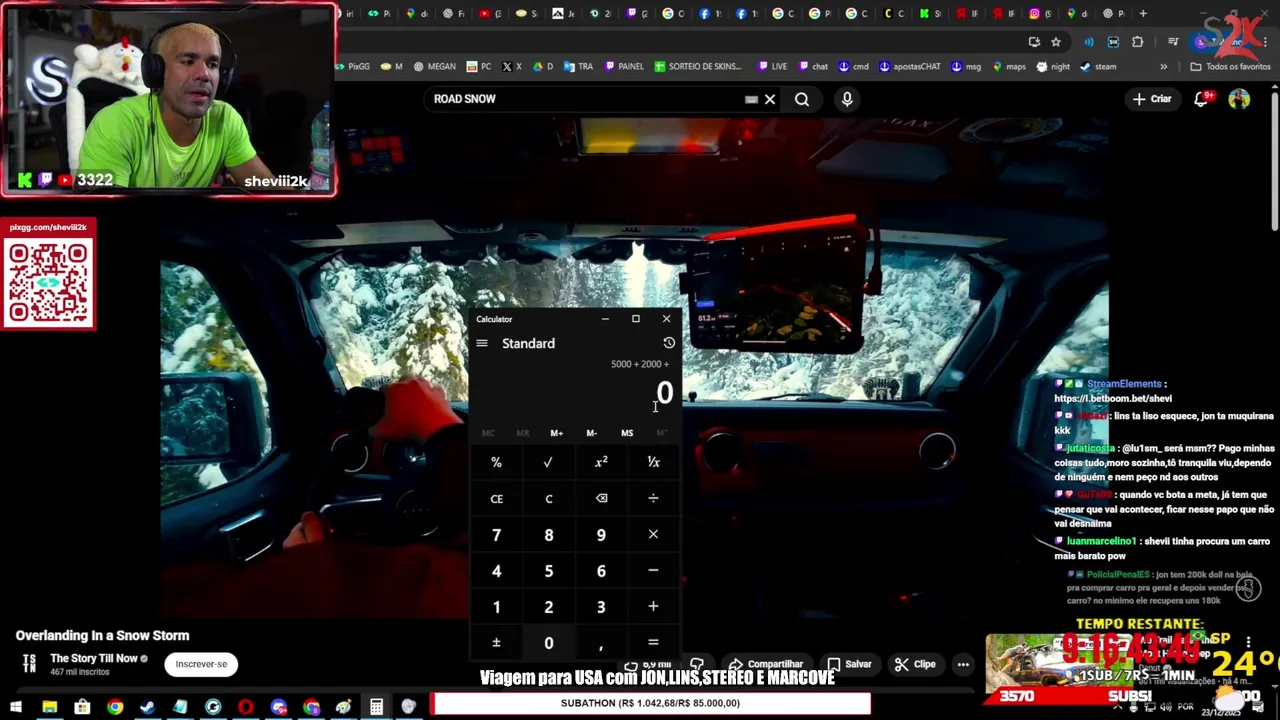The image size is (1280, 720).
Task: Click the MS memory store button
Action: (627, 433)
